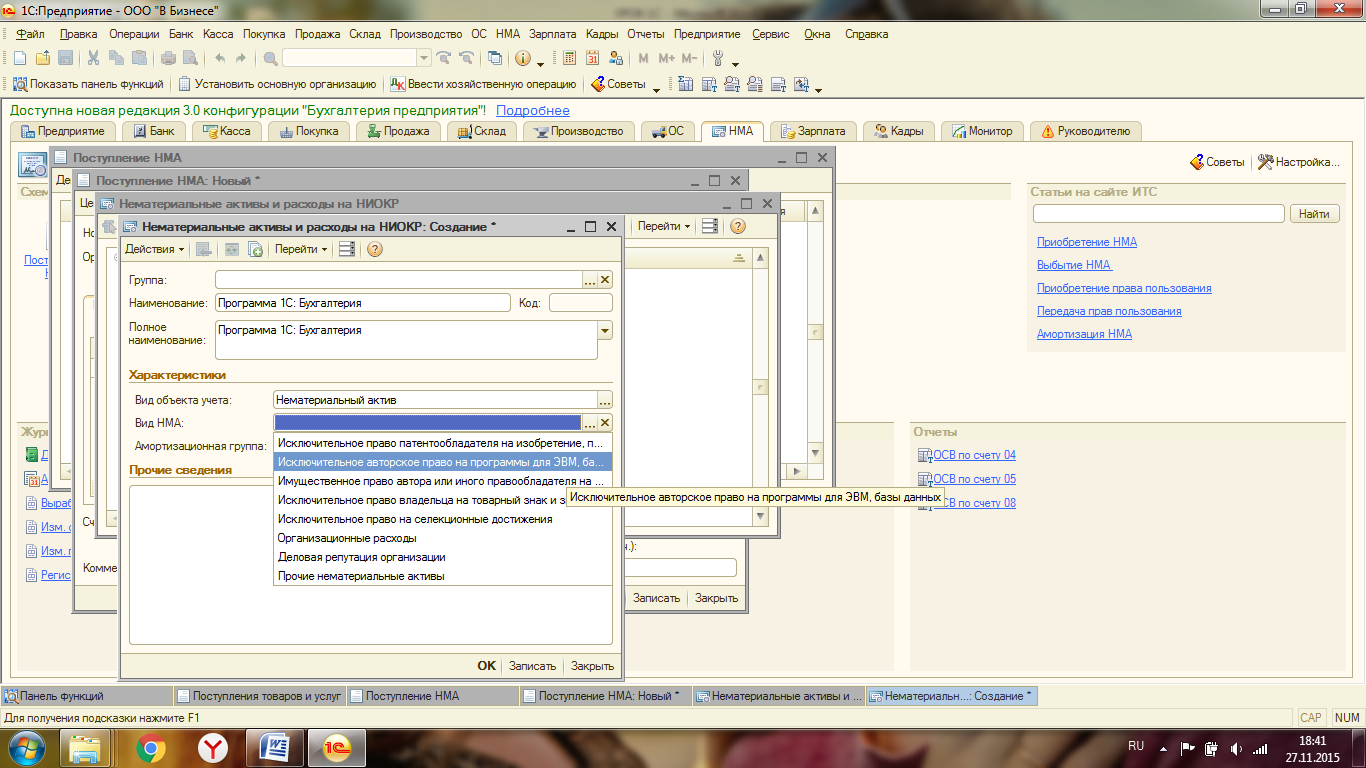Viewport: 1366px width, 768px height.
Task: Click the Найти button
Action: click(x=1314, y=214)
